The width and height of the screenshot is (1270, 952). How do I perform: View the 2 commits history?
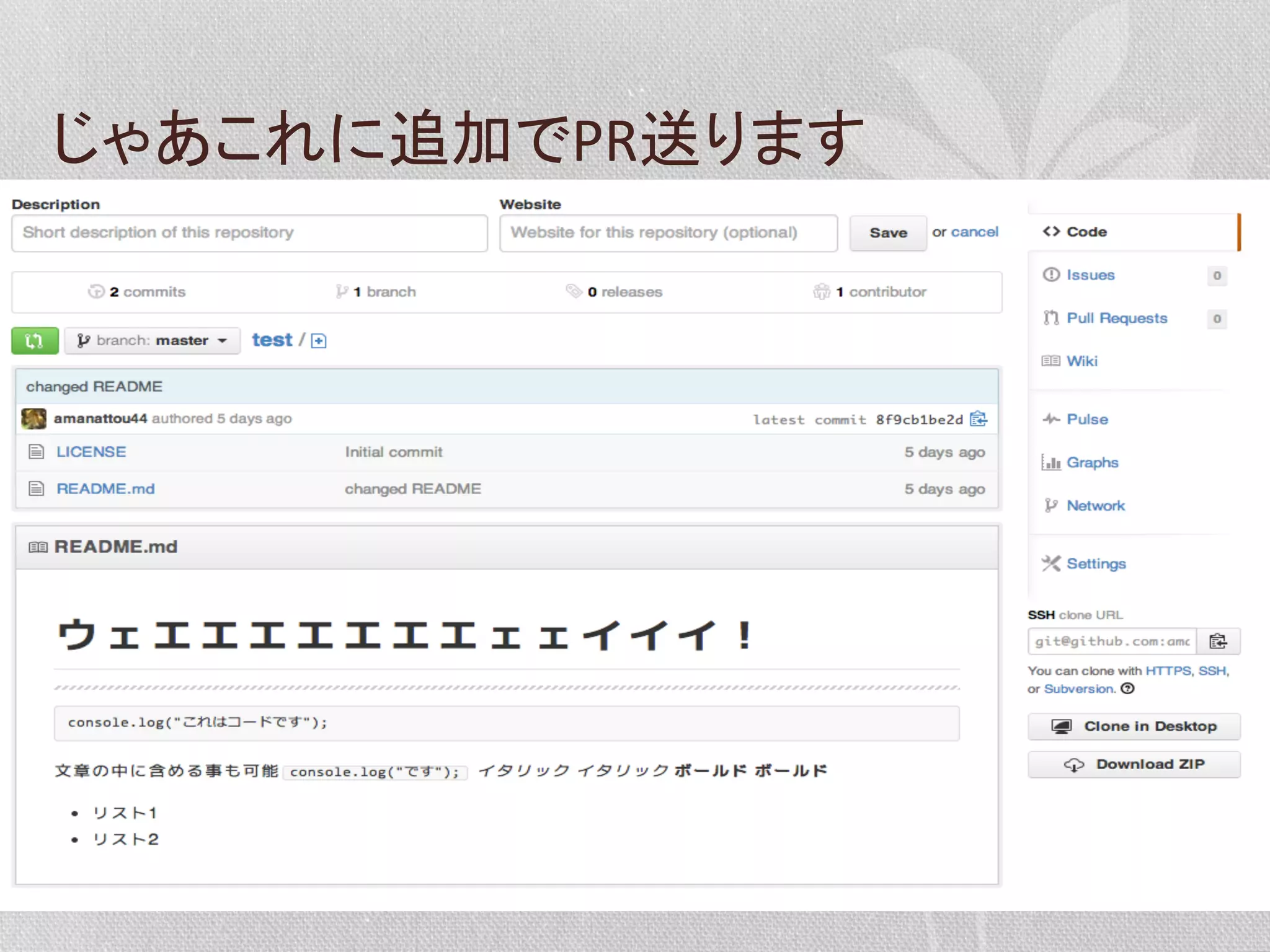click(148, 292)
